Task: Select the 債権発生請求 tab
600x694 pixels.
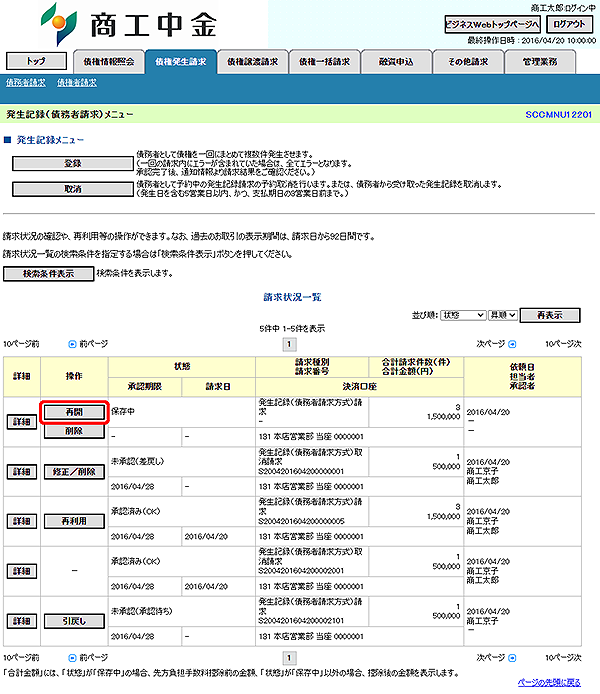Action: [x=181, y=62]
